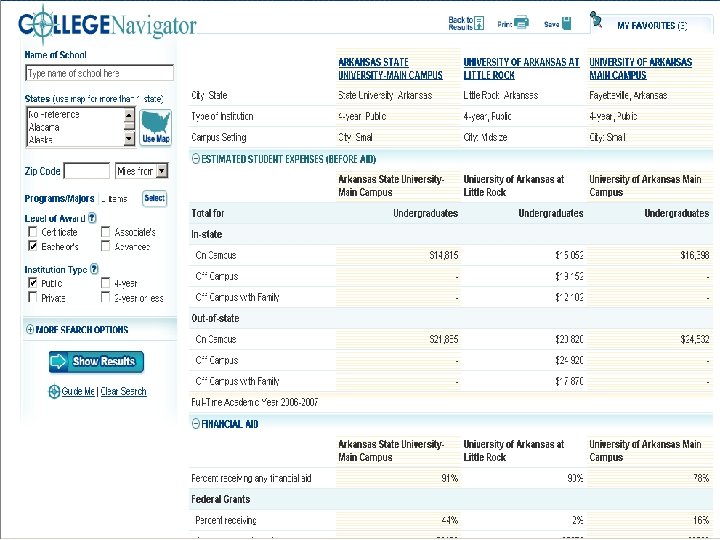720x540 pixels.
Task: Open University of Arkansas Main Campus link
Action: tap(641, 68)
